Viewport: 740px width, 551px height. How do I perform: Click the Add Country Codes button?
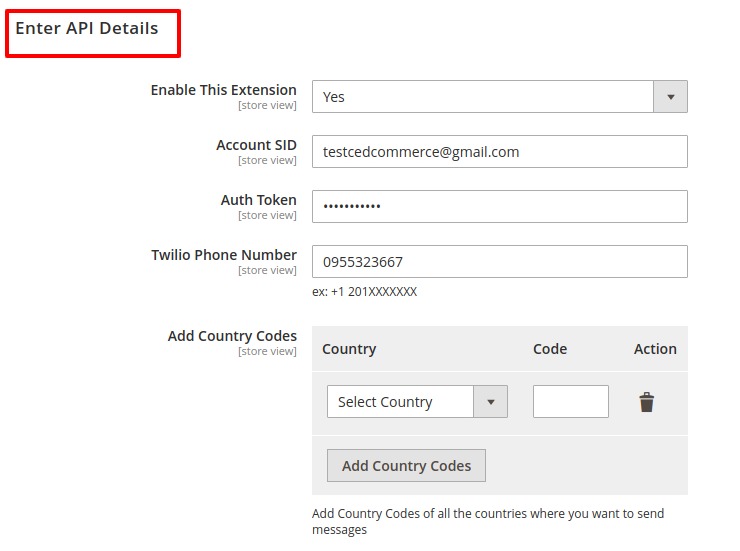(406, 466)
